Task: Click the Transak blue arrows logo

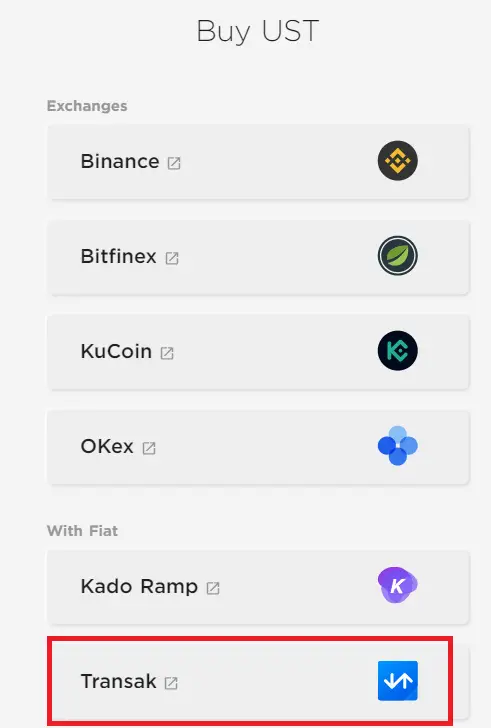Action: click(398, 681)
